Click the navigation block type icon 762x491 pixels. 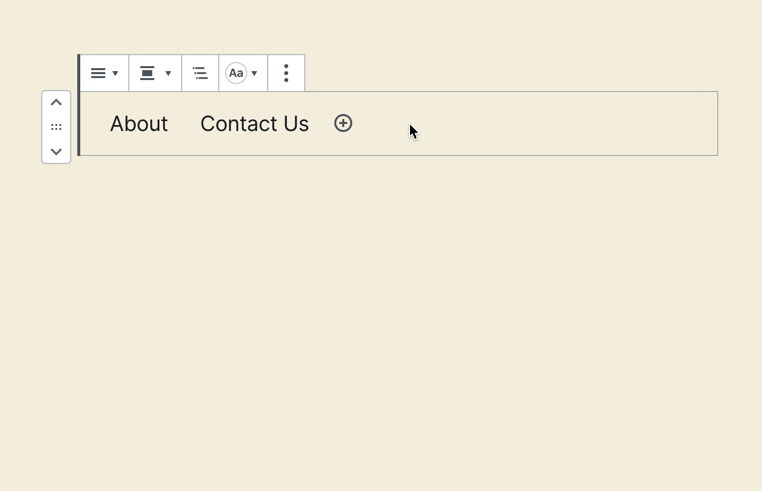coord(98,73)
